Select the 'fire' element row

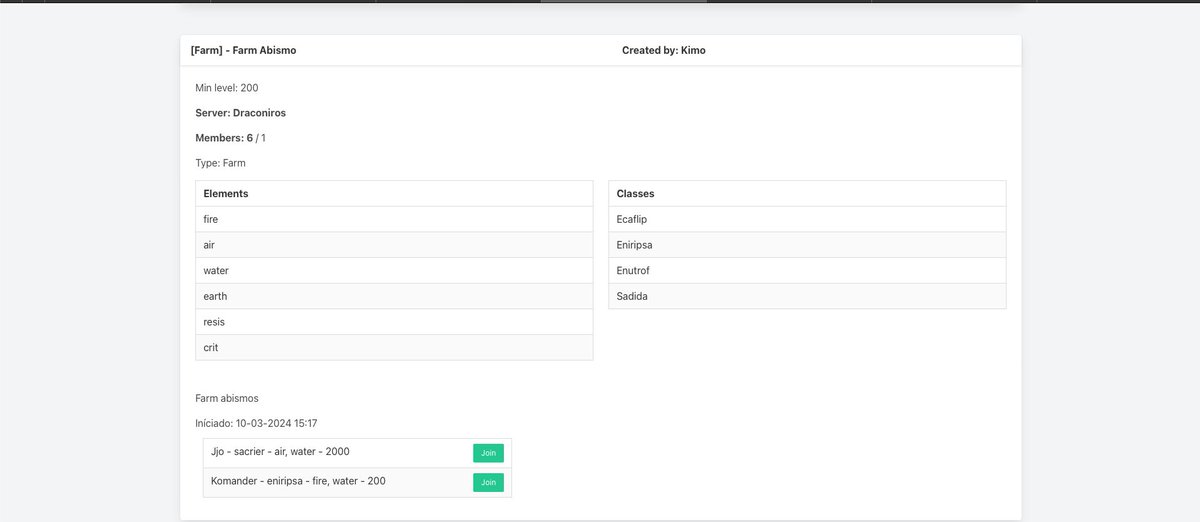coord(394,219)
